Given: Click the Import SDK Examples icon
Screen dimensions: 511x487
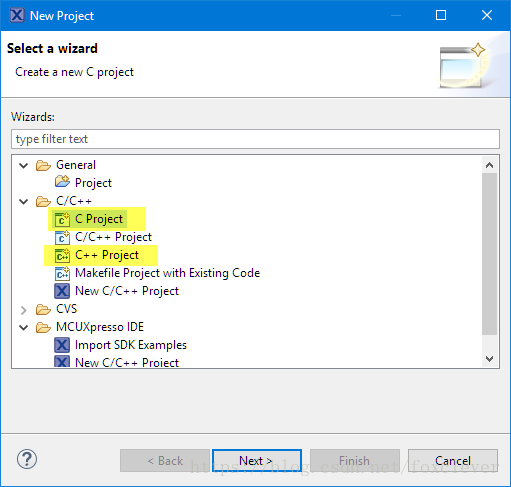Looking at the screenshot, I should (62, 345).
